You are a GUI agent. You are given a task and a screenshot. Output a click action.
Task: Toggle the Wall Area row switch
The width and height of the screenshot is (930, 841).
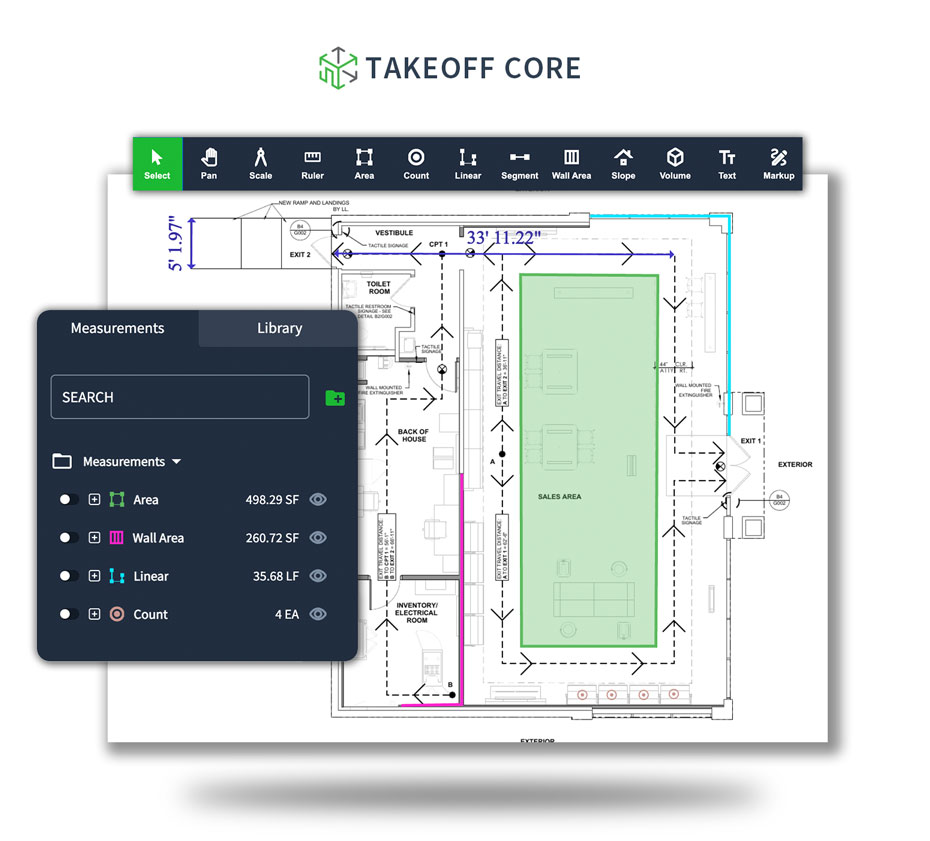(x=68, y=538)
